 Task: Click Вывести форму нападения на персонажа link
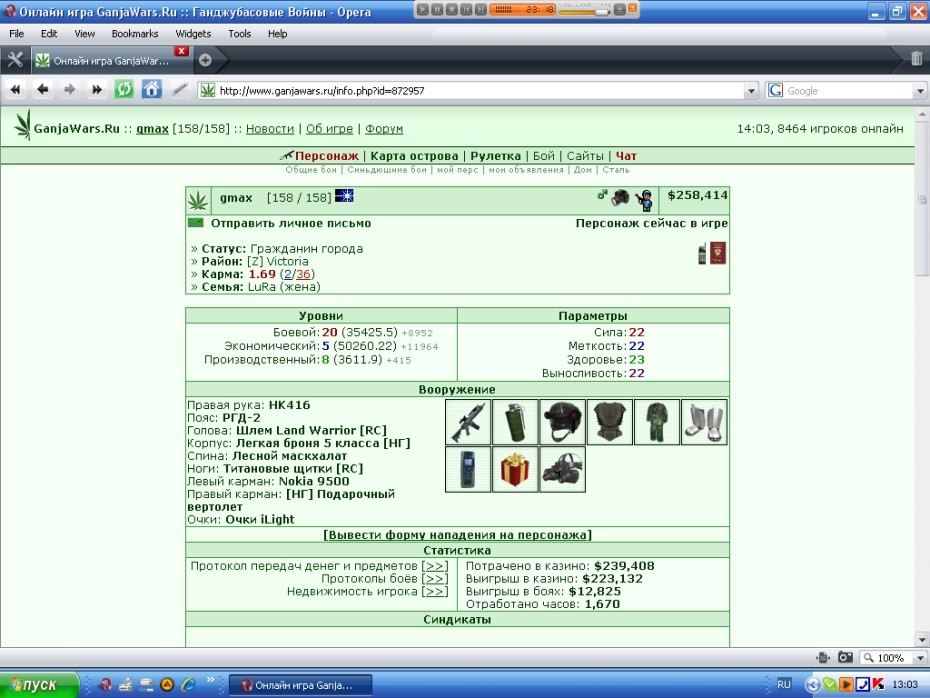click(457, 535)
